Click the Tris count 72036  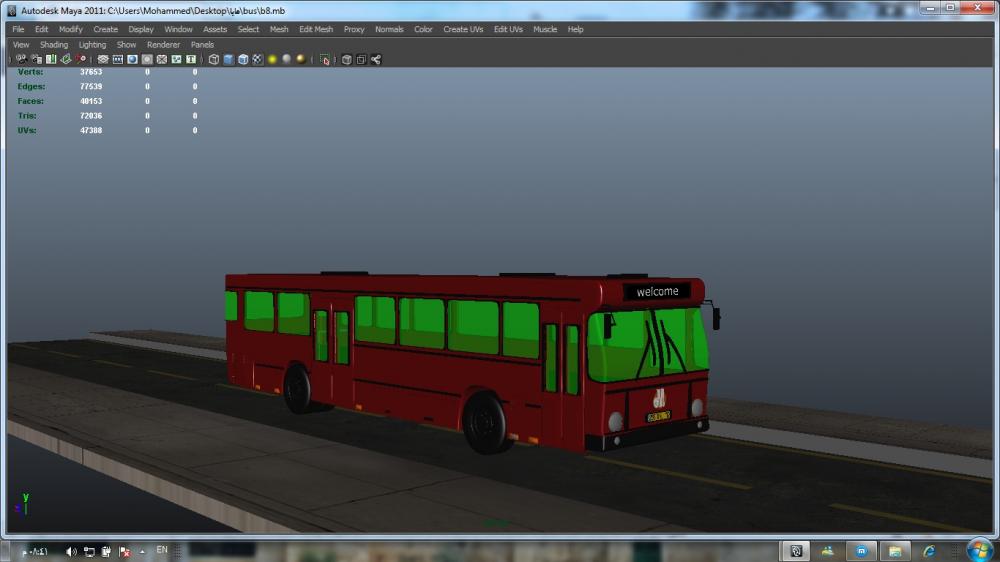click(x=91, y=115)
